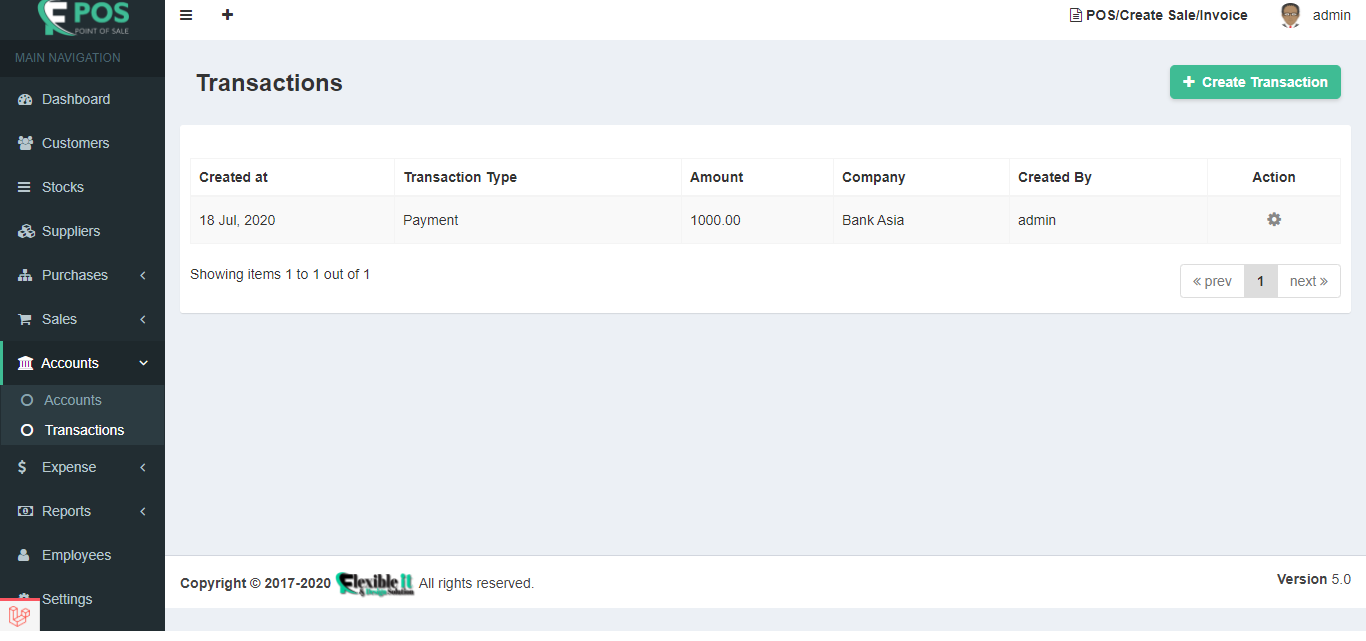Expand the Expense menu
This screenshot has width=1366, height=641.
click(68, 466)
